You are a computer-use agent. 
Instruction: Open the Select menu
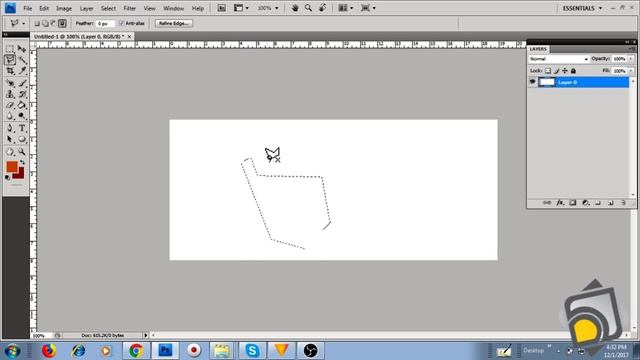coord(108,8)
